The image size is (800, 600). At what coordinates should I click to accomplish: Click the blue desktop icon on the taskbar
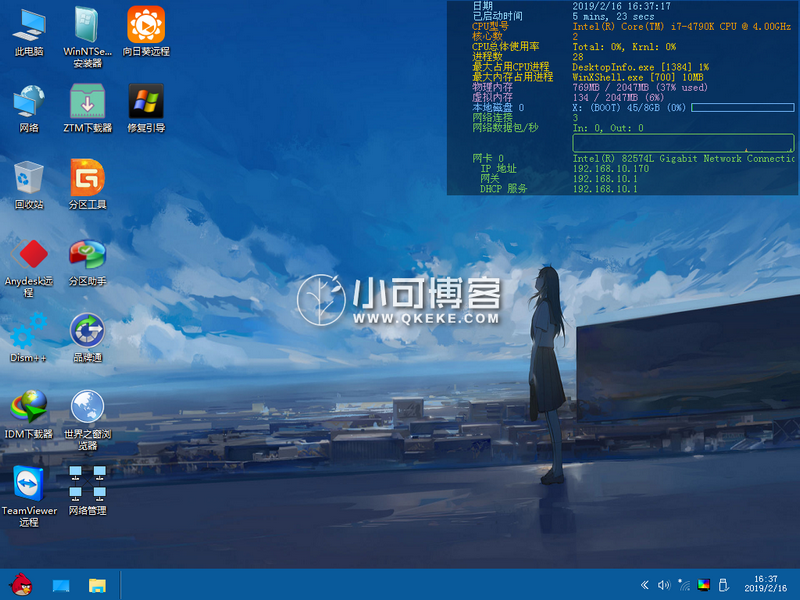point(61,586)
